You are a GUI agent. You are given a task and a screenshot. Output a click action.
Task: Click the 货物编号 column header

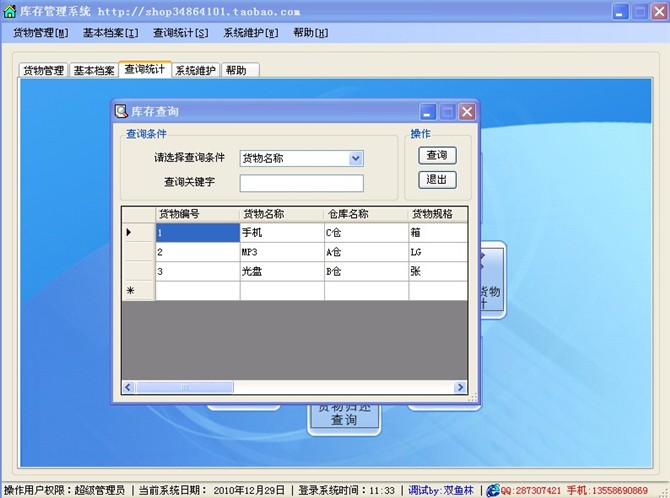(x=197, y=214)
